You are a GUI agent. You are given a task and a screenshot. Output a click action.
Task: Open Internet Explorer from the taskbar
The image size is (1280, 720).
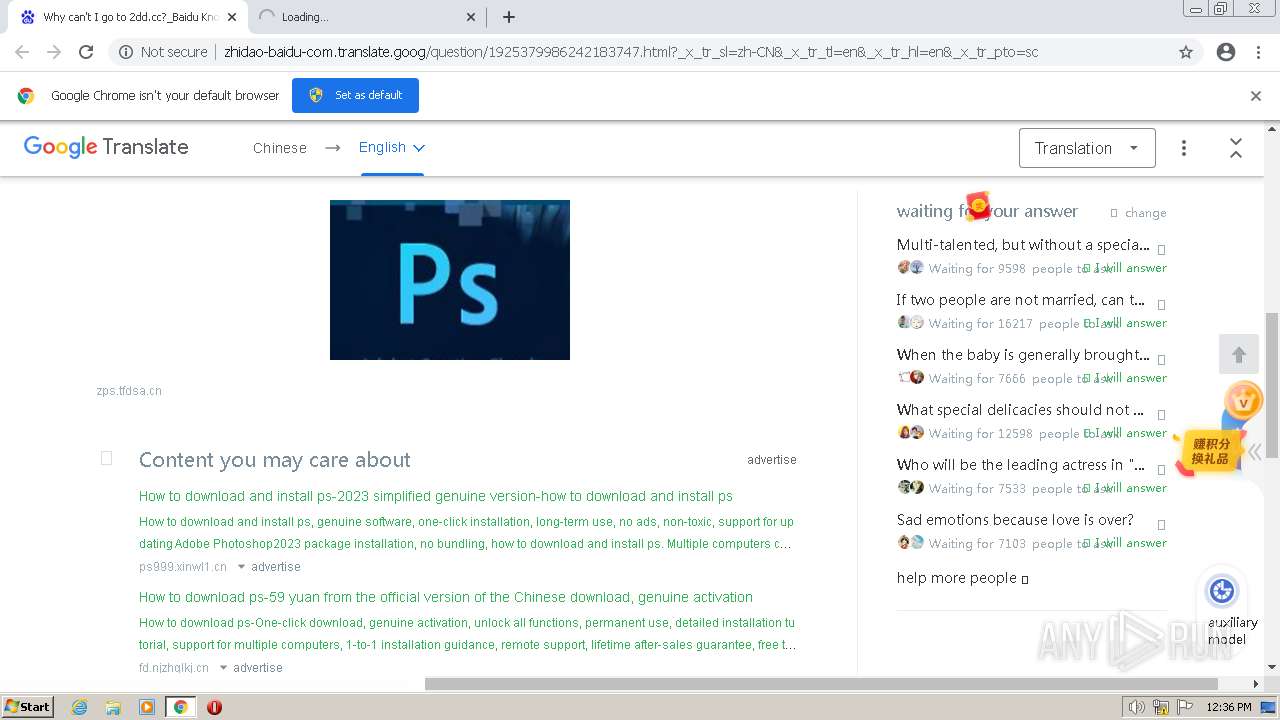(x=80, y=707)
